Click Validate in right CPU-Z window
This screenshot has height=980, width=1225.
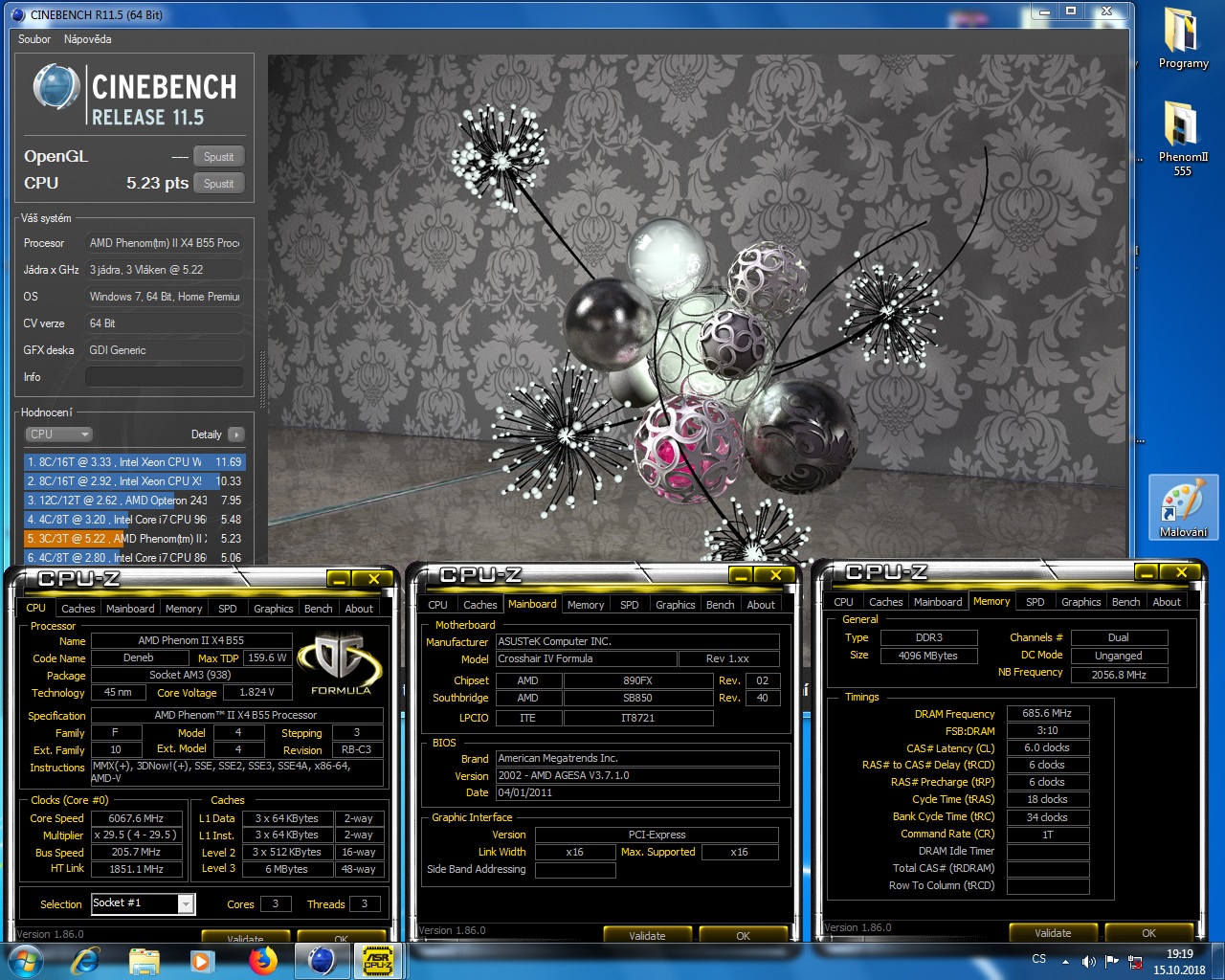pyautogui.click(x=1054, y=932)
